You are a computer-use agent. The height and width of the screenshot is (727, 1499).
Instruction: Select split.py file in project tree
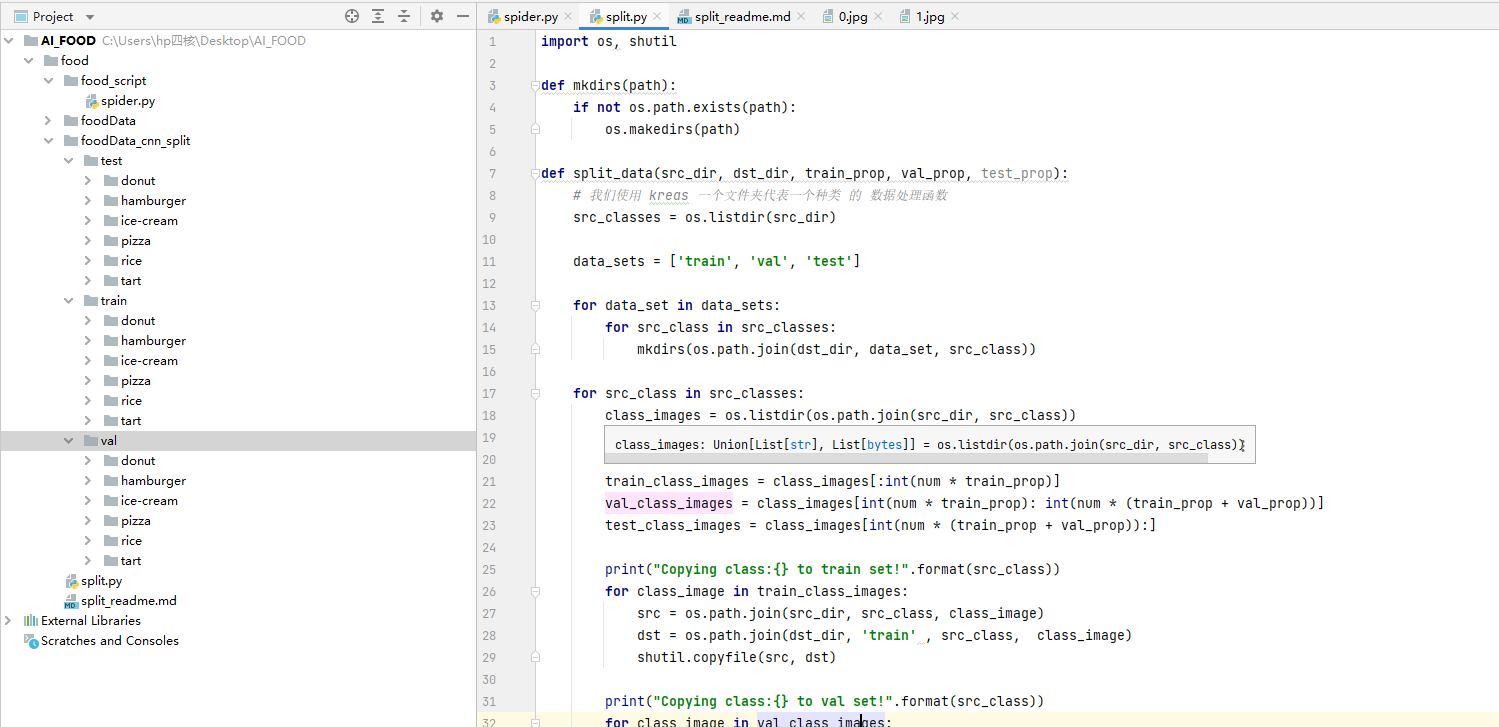pos(101,581)
